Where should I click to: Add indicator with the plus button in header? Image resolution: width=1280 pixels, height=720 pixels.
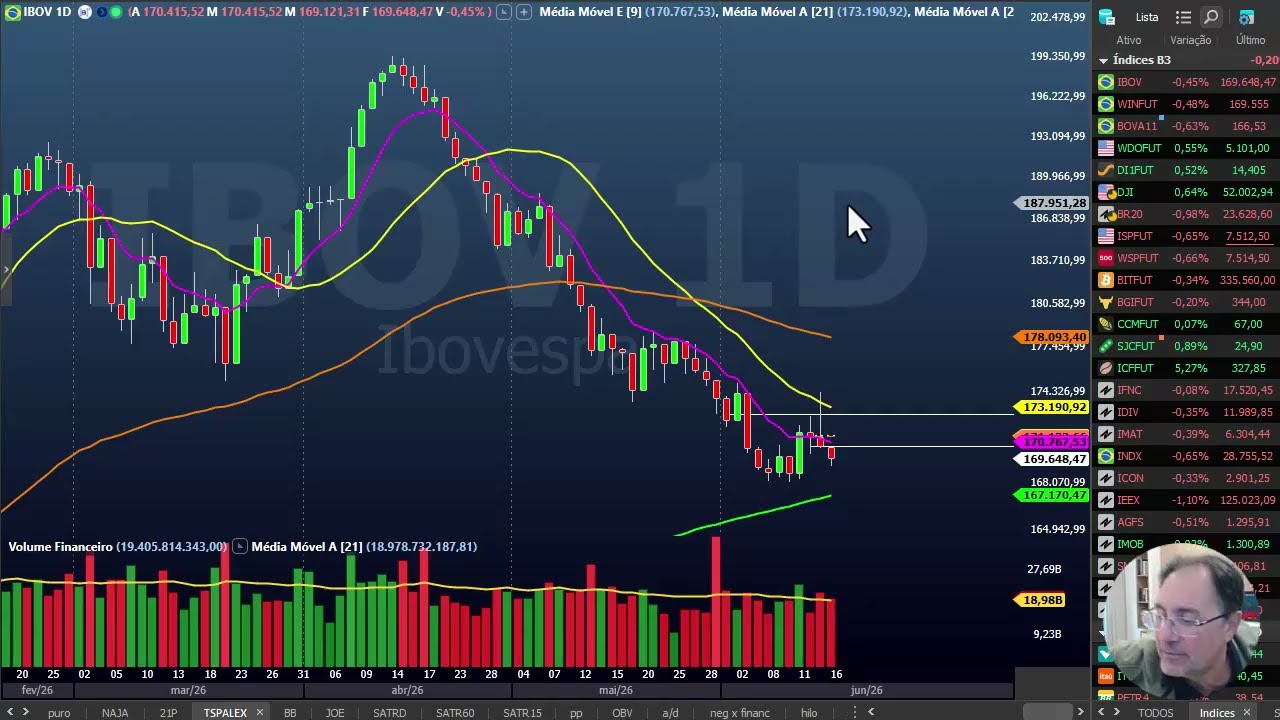pyautogui.click(x=523, y=12)
